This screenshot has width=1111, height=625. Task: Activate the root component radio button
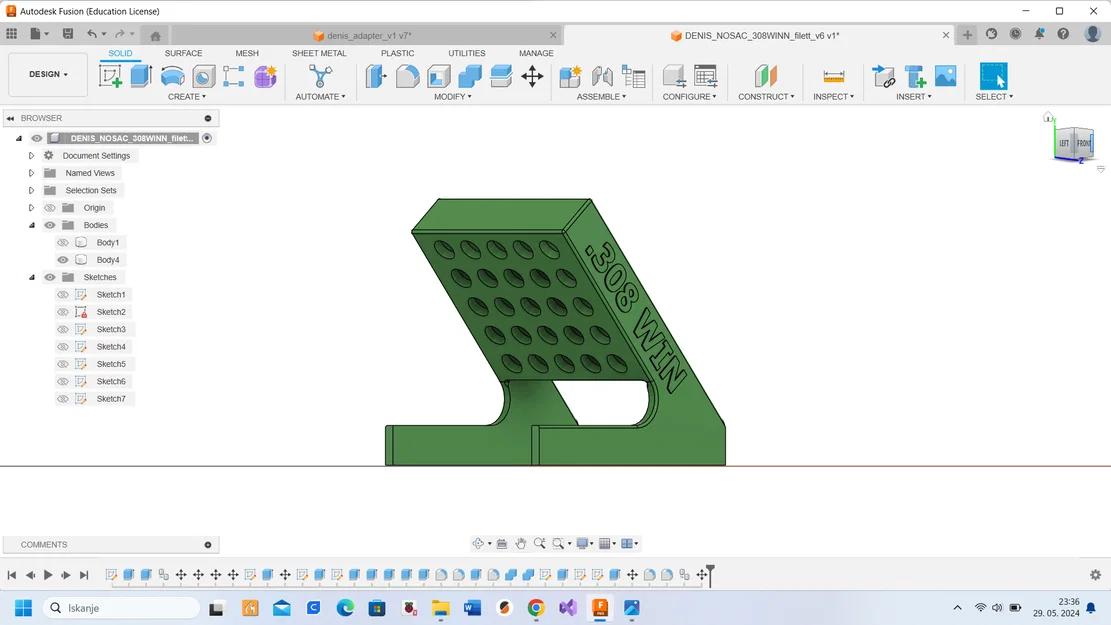pyautogui.click(x=207, y=138)
